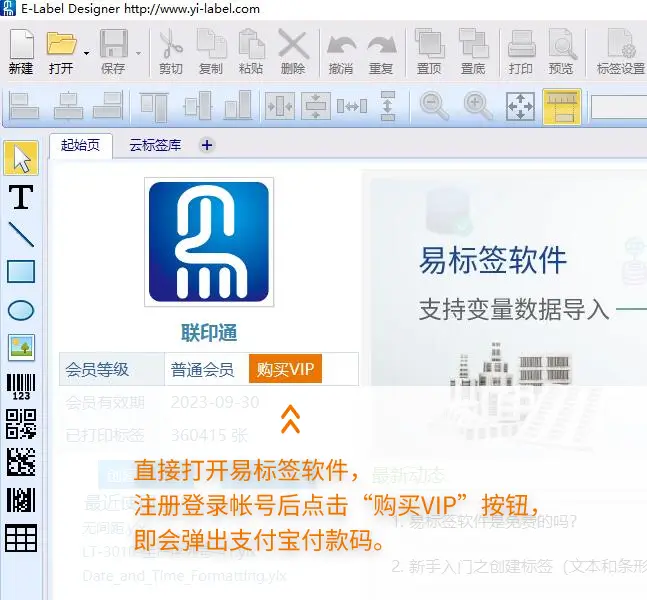Screen dimensions: 647x600
Task: Select the Image insert tool
Action: pyautogui.click(x=21, y=347)
